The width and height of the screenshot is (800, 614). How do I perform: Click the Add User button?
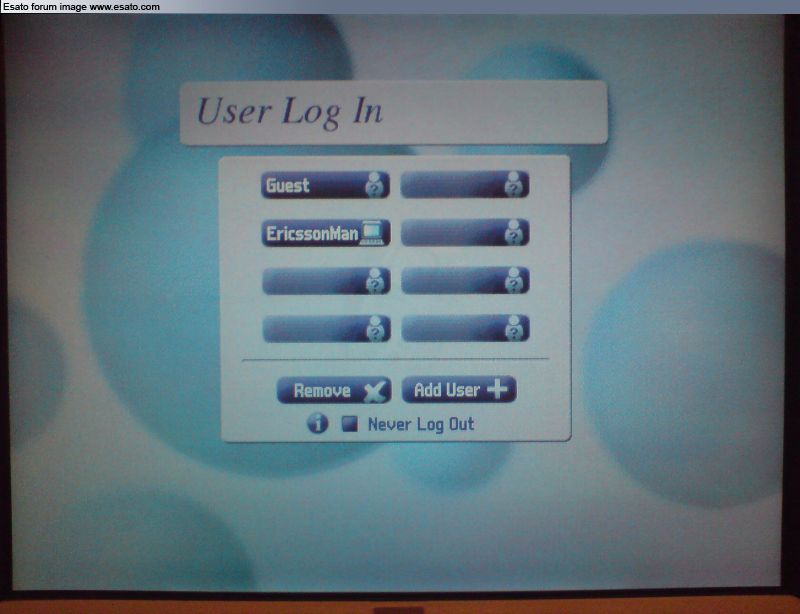pos(459,389)
